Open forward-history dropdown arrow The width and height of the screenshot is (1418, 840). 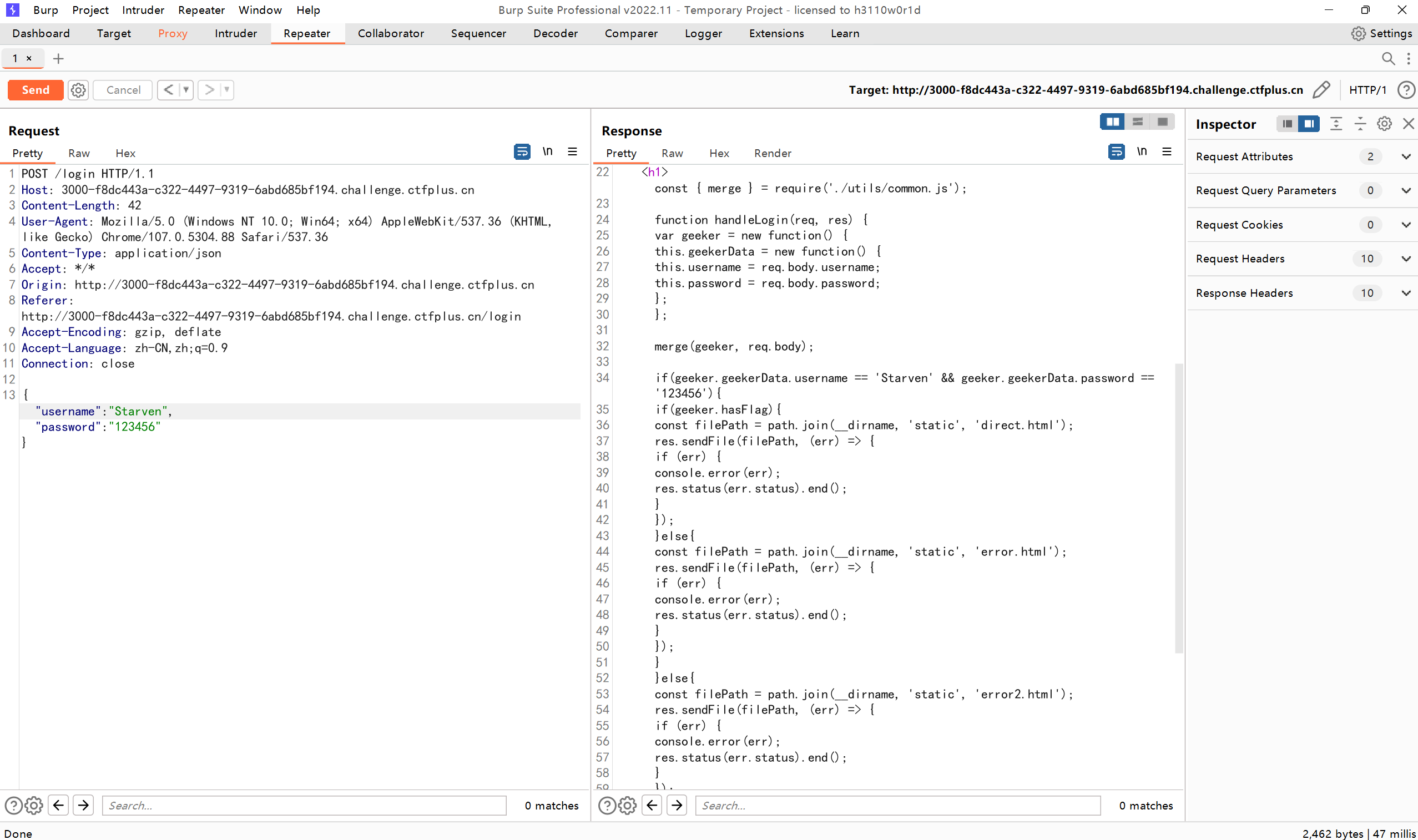[226, 90]
